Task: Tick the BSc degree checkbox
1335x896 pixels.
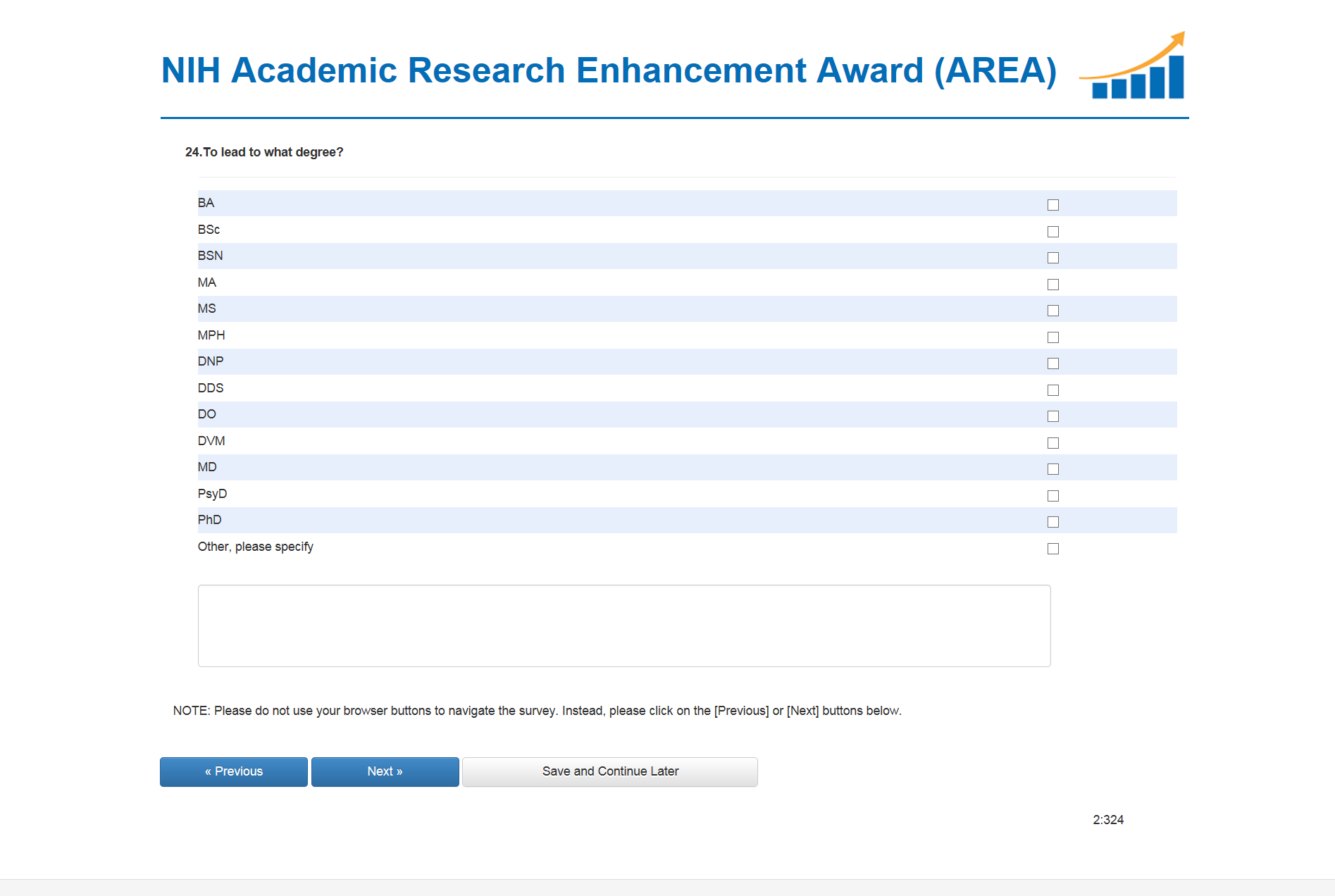Action: pos(1053,232)
